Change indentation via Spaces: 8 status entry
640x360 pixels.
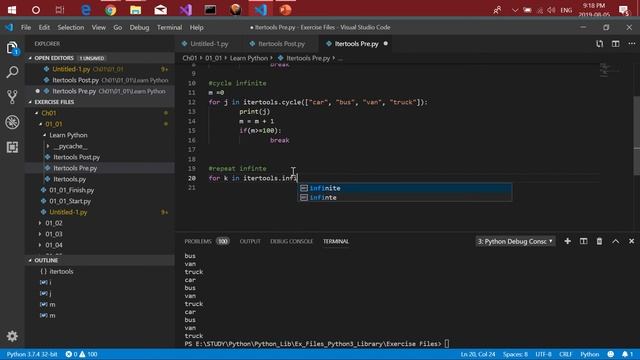point(515,354)
